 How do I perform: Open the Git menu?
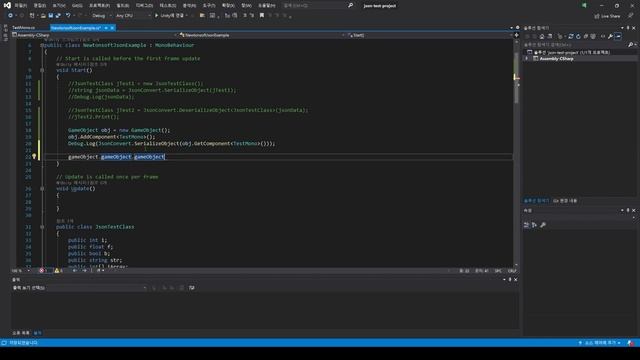(x=77, y=5)
